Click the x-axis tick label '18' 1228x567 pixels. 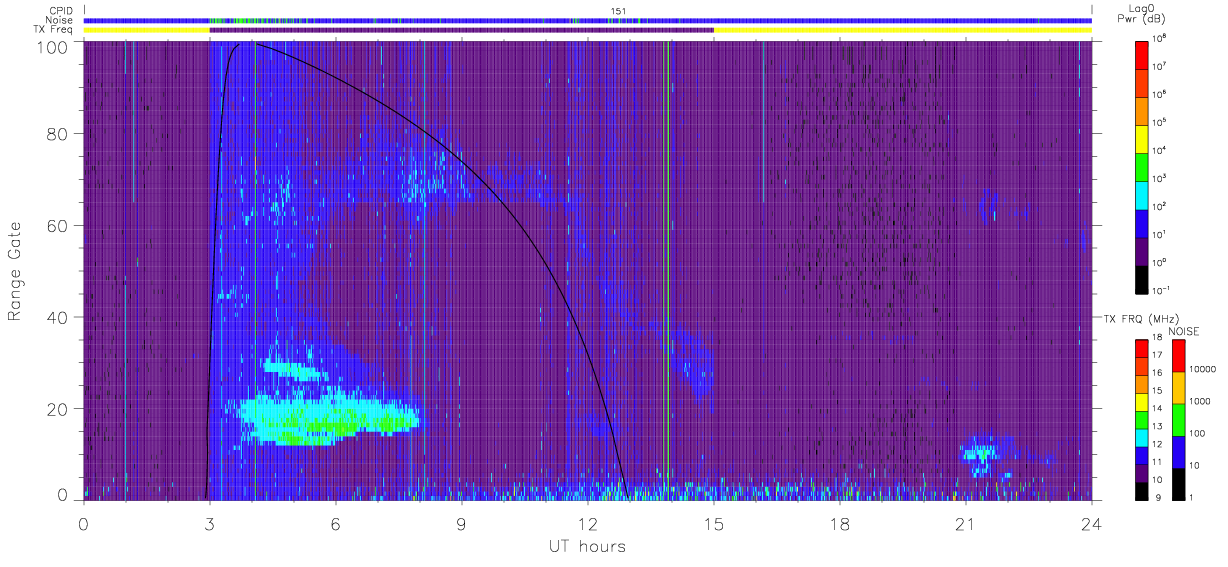[x=840, y=523]
